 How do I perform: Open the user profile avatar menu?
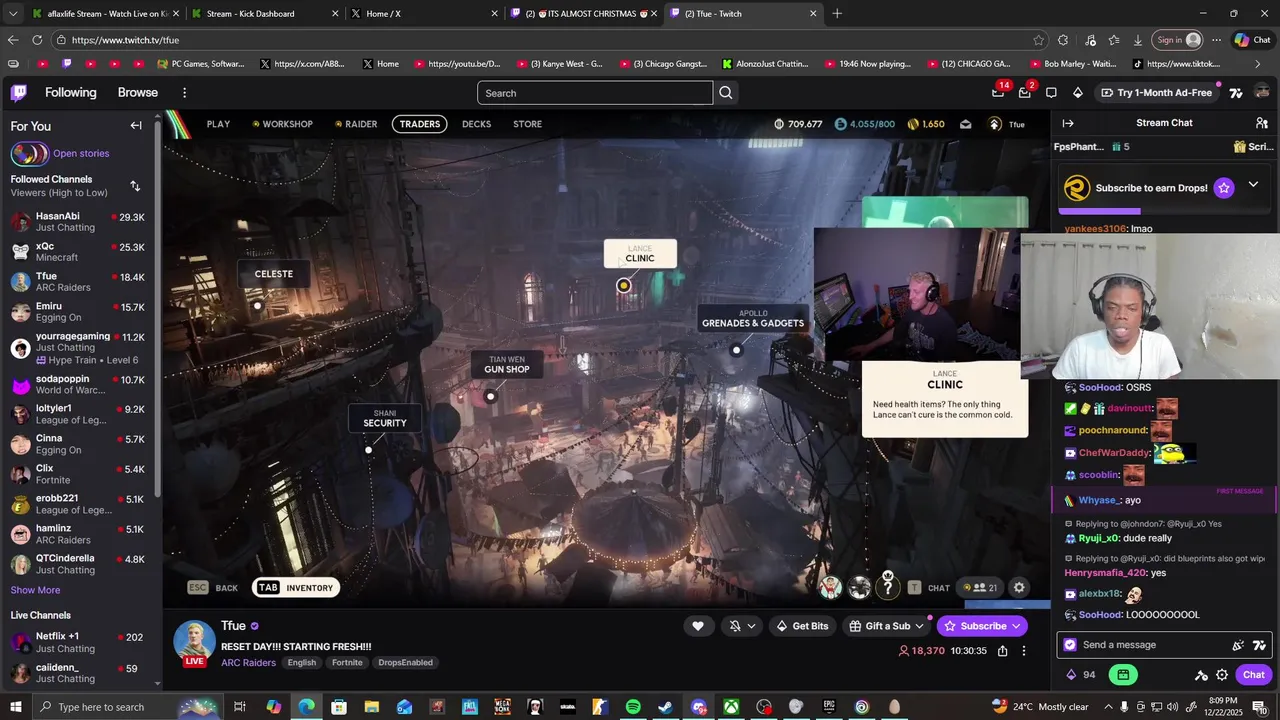click(x=1262, y=93)
